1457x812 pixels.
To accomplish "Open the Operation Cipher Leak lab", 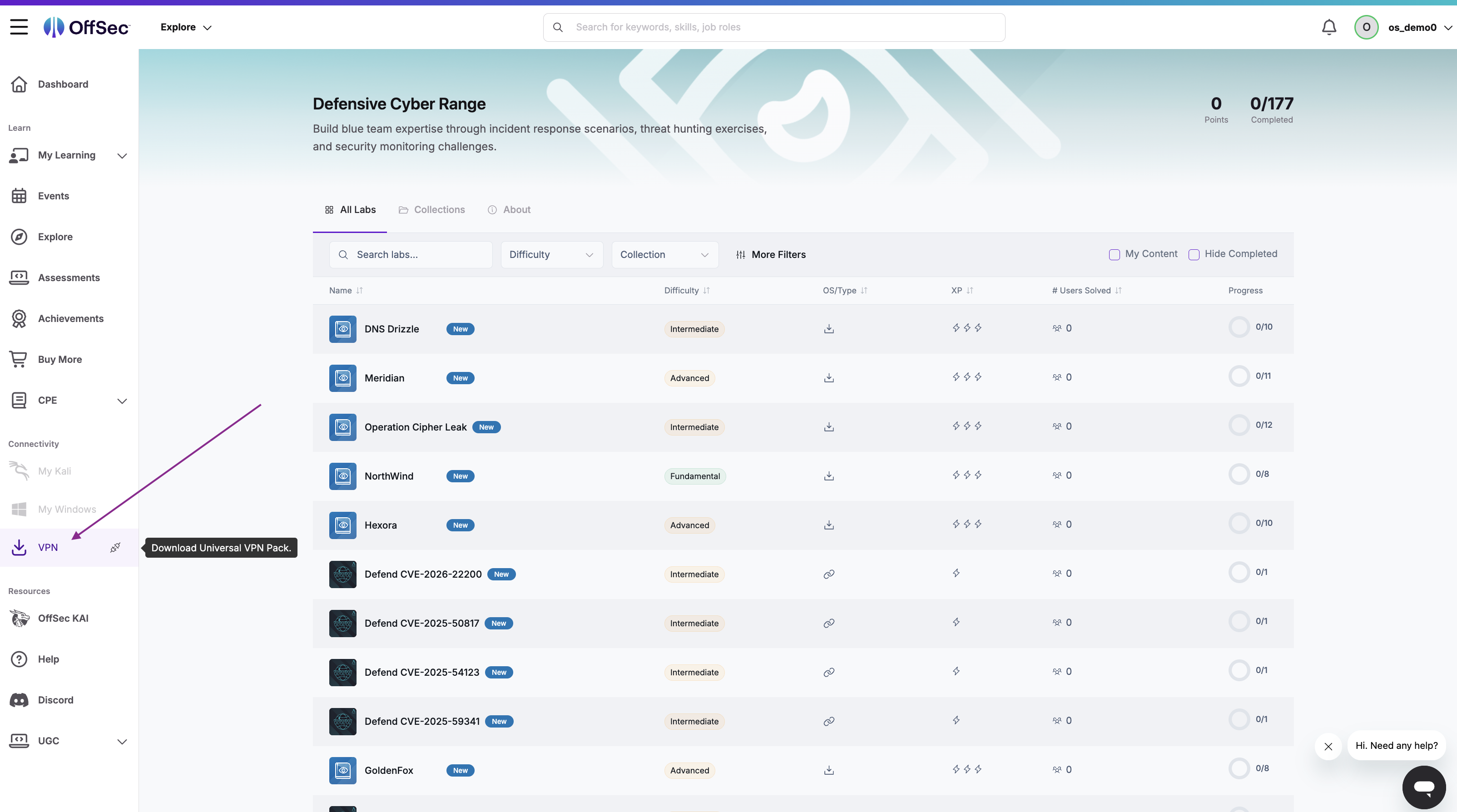I will (415, 427).
